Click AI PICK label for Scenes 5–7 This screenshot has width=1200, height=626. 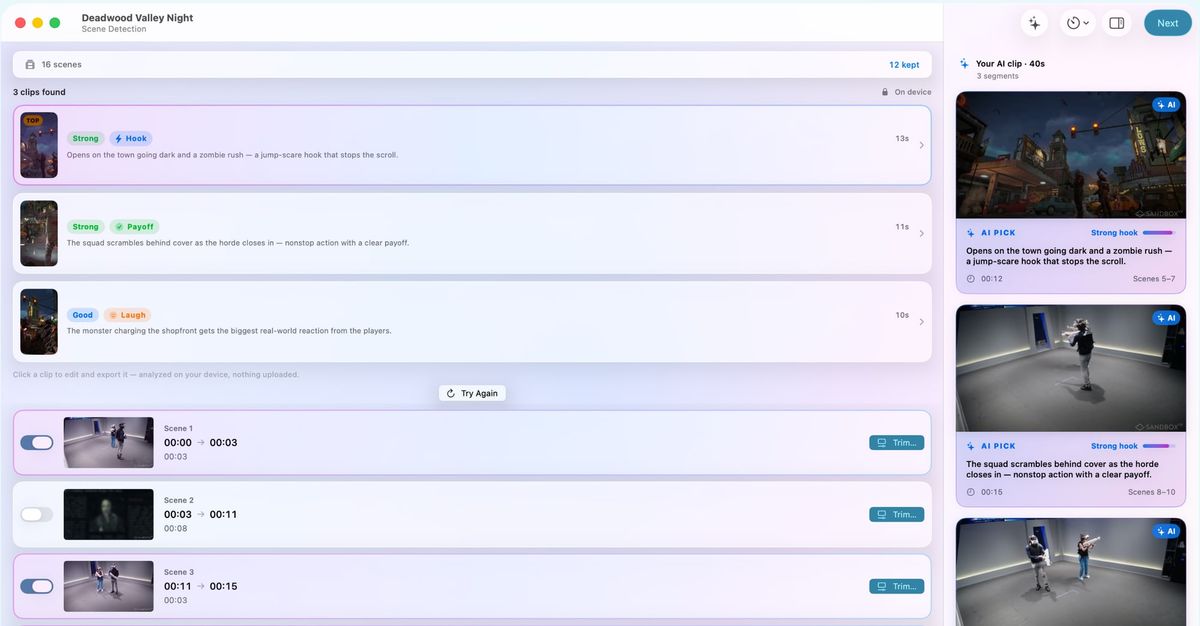click(998, 233)
